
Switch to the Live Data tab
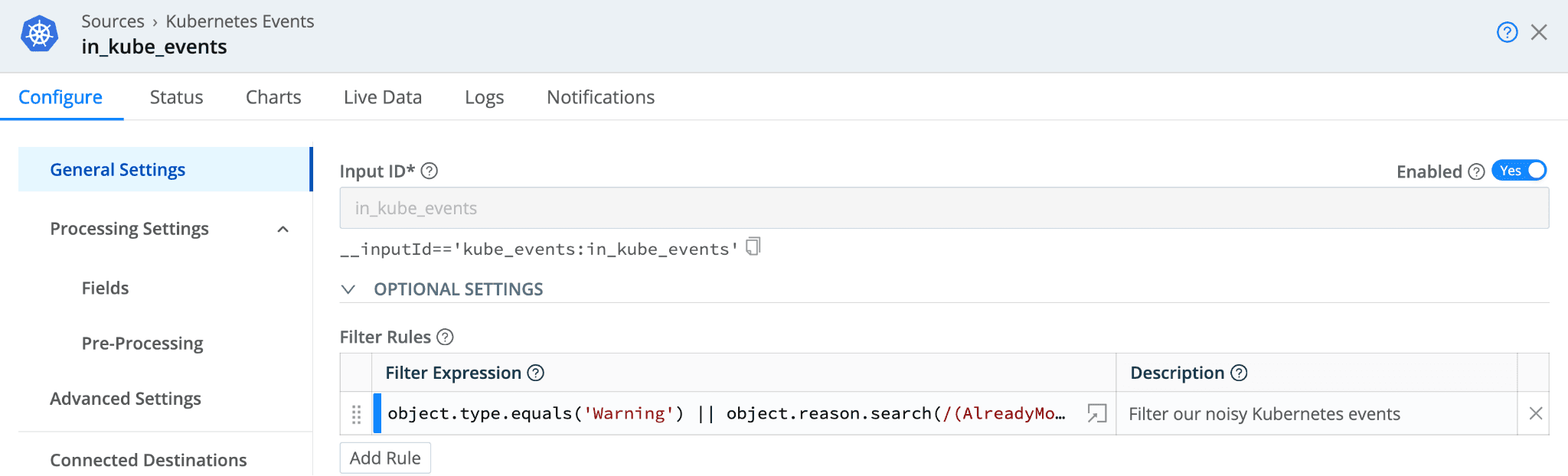click(x=383, y=97)
